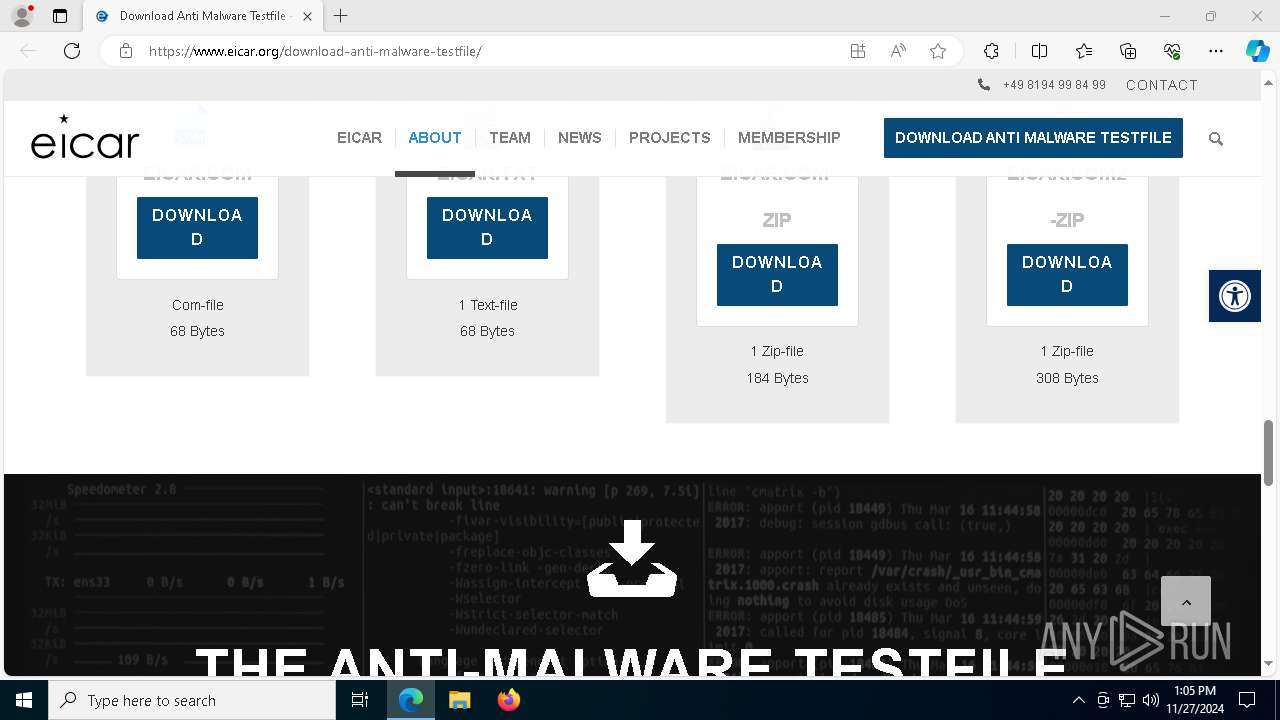Open the Edge profile icon
This screenshot has width=1280, height=720.
[22, 16]
